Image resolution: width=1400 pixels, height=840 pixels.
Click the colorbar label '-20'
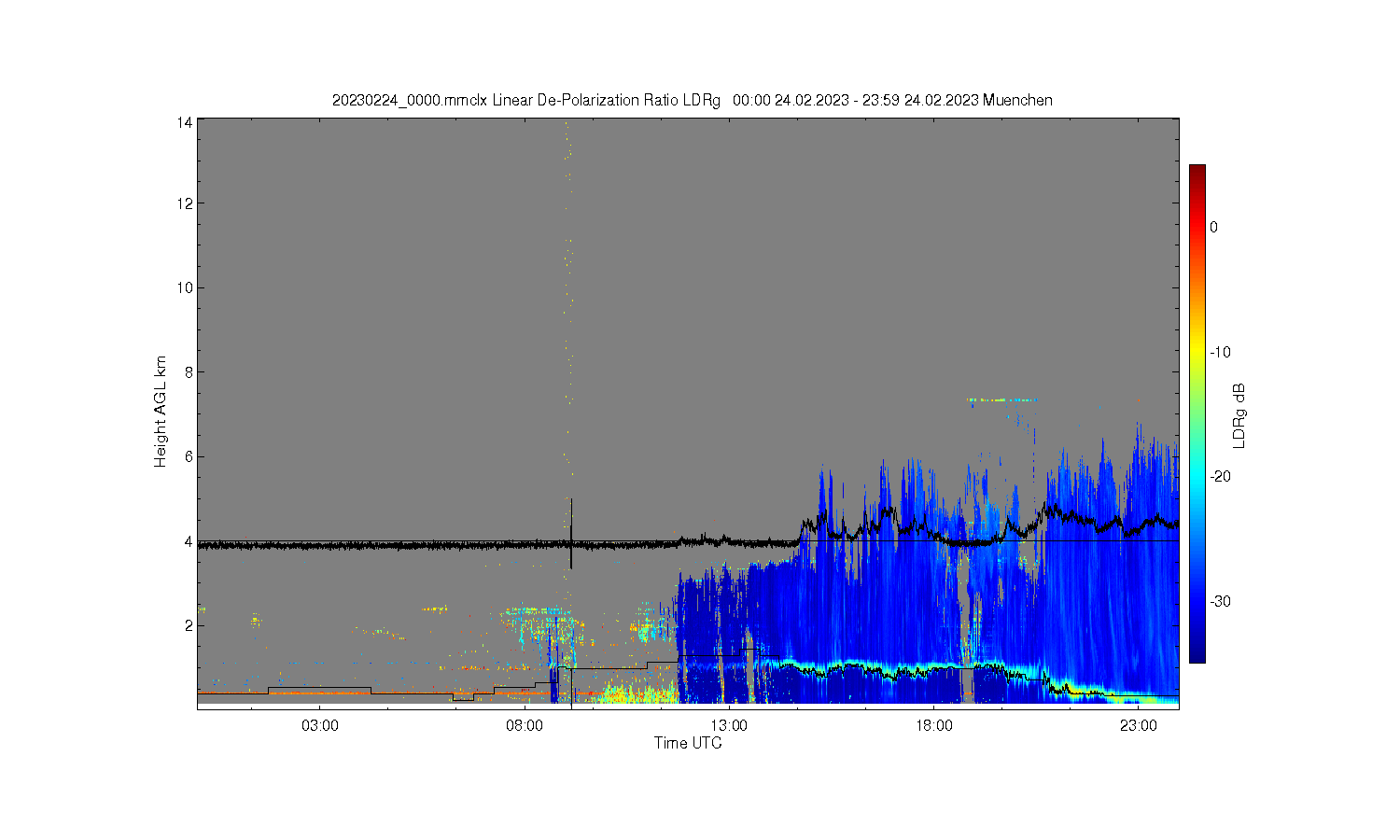point(1220,476)
